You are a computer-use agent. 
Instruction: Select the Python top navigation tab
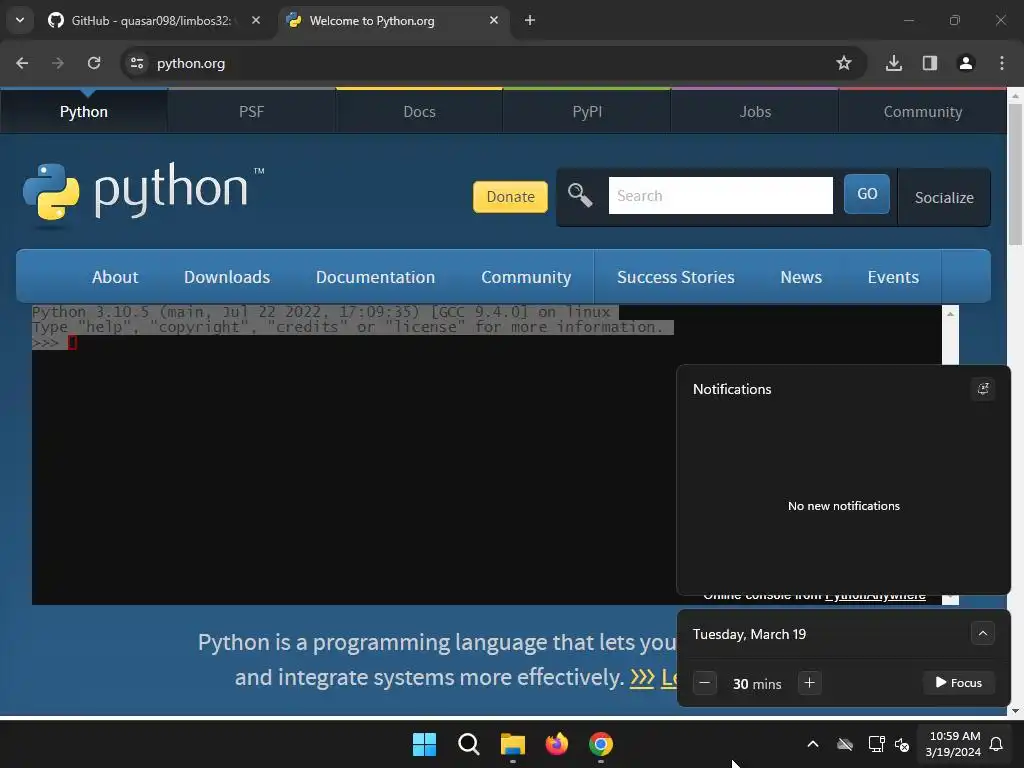[x=84, y=112]
